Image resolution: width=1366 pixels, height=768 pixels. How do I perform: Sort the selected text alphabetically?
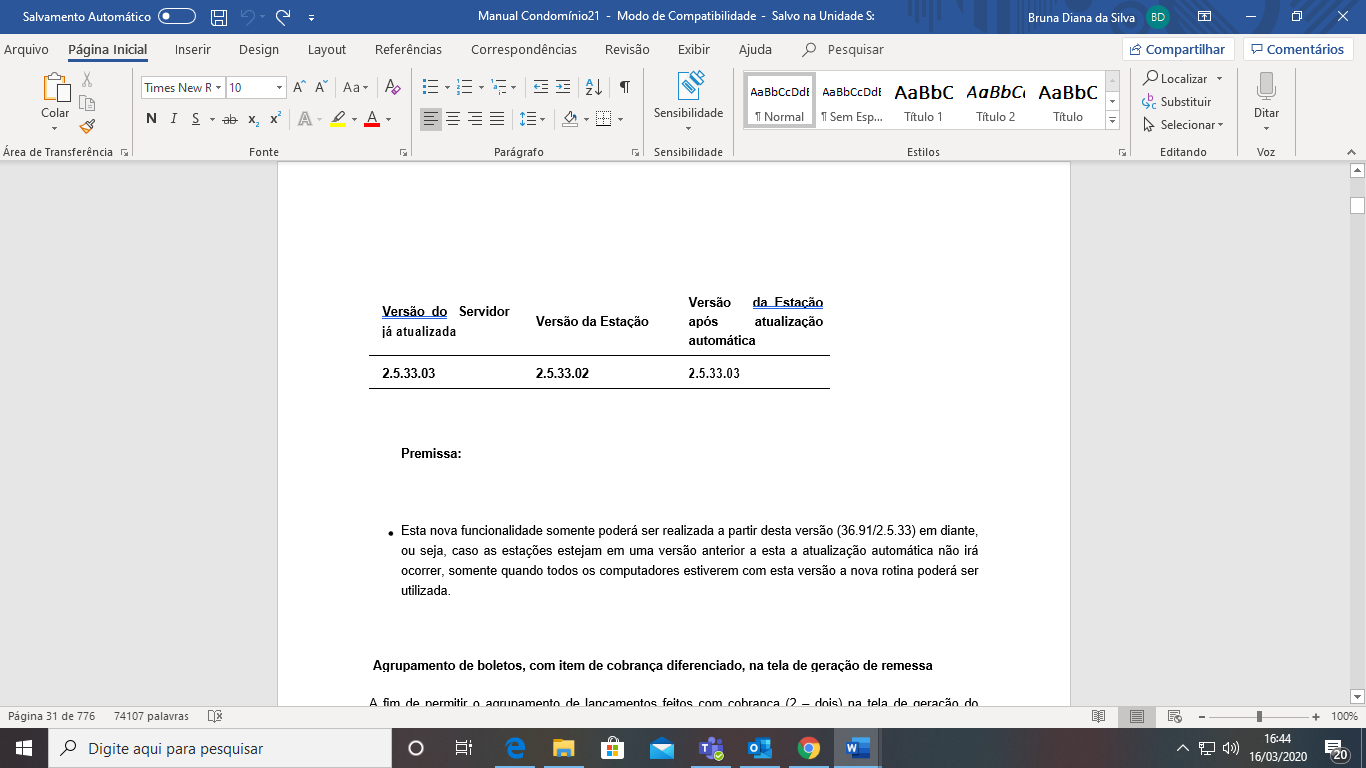pyautogui.click(x=593, y=88)
